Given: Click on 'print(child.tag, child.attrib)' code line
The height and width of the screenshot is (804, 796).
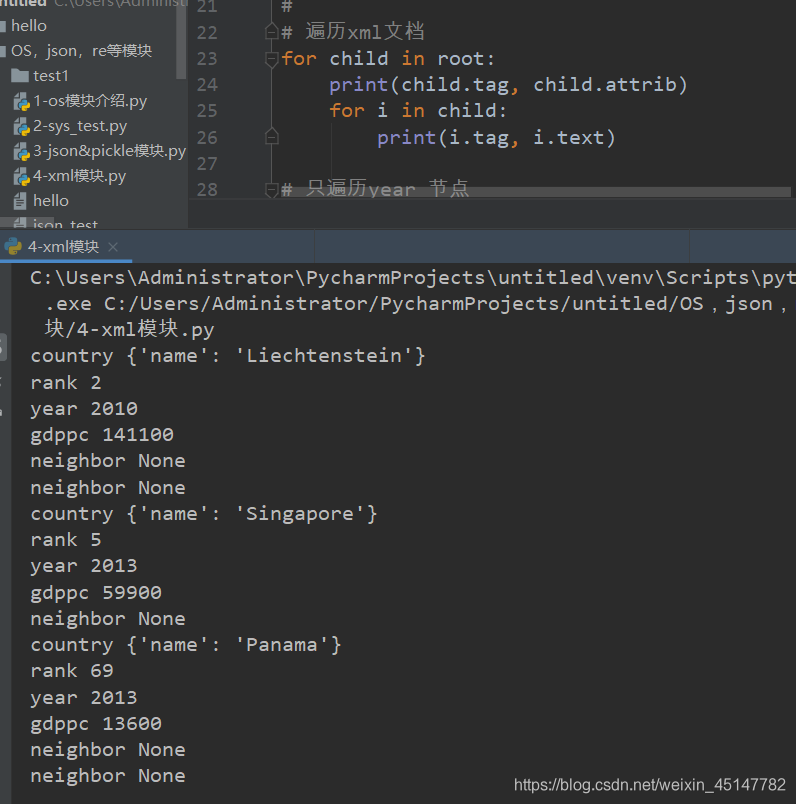Looking at the screenshot, I should tap(508, 85).
